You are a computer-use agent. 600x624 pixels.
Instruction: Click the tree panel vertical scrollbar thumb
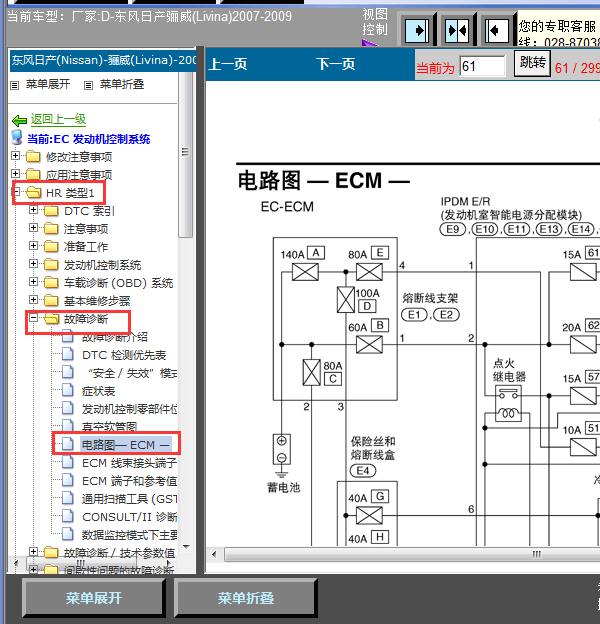point(185,154)
